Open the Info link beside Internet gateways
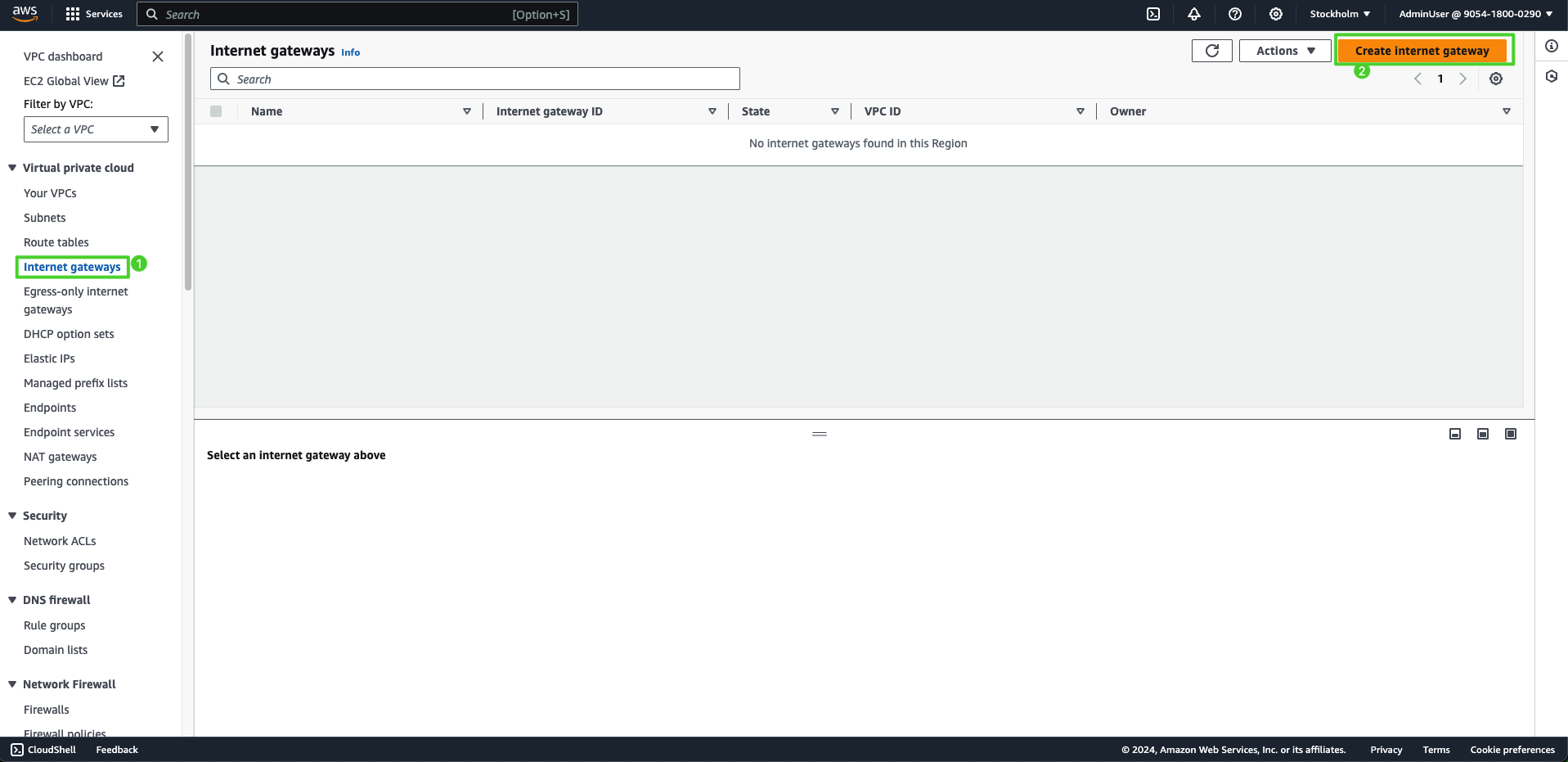1568x762 pixels. (x=350, y=52)
